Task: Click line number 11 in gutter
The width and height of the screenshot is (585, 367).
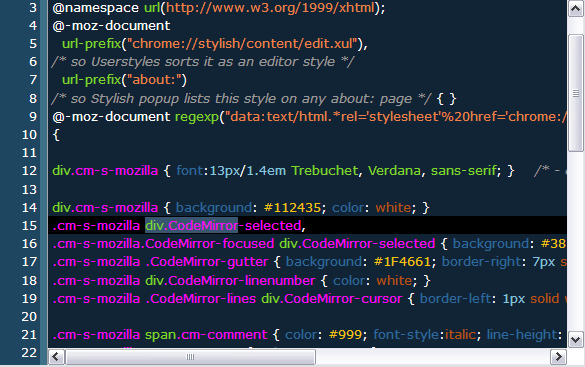Action: tap(29, 153)
